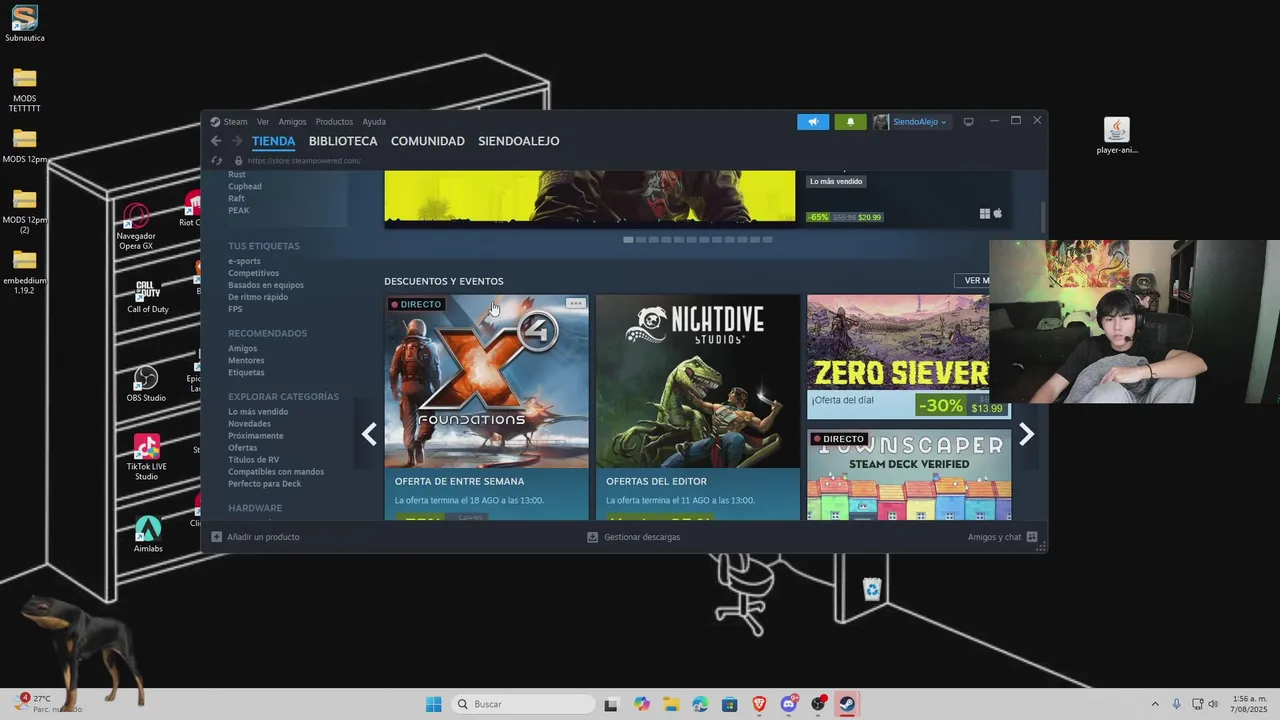Click the Steam taskbar icon
1280x720 pixels.
[847, 704]
